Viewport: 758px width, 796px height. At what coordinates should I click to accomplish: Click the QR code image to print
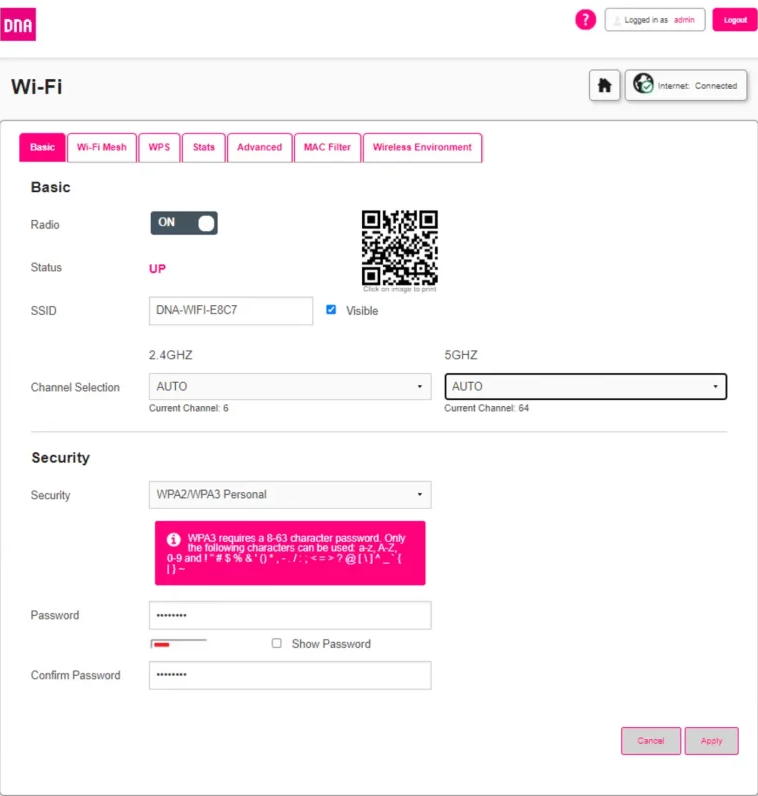[400, 248]
